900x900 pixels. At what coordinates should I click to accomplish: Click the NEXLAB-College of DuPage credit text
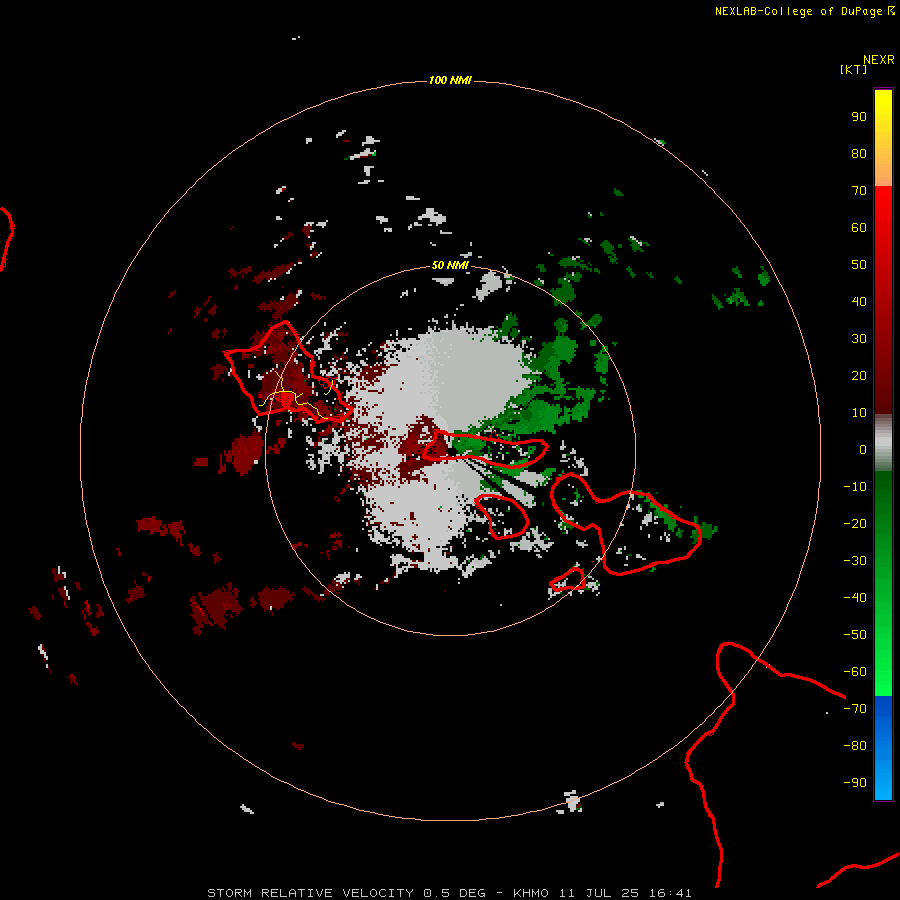[x=804, y=11]
